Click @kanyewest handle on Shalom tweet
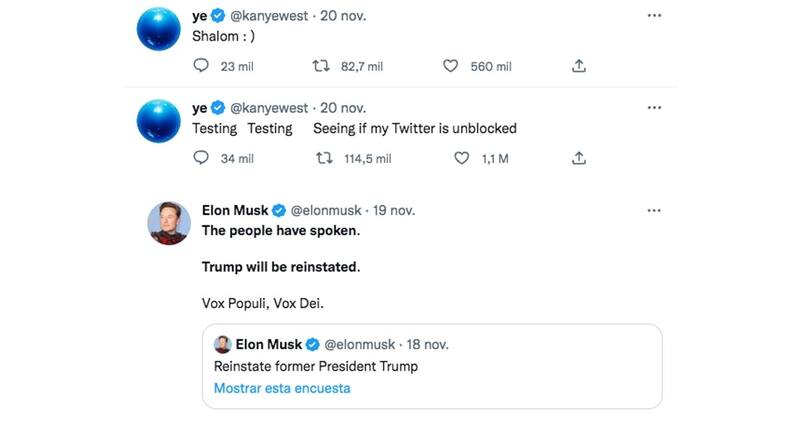 pyautogui.click(x=270, y=16)
